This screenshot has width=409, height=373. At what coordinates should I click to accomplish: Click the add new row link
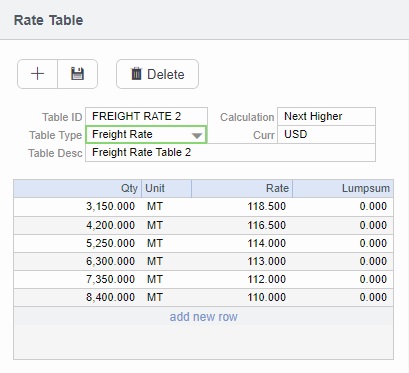pyautogui.click(x=203, y=317)
